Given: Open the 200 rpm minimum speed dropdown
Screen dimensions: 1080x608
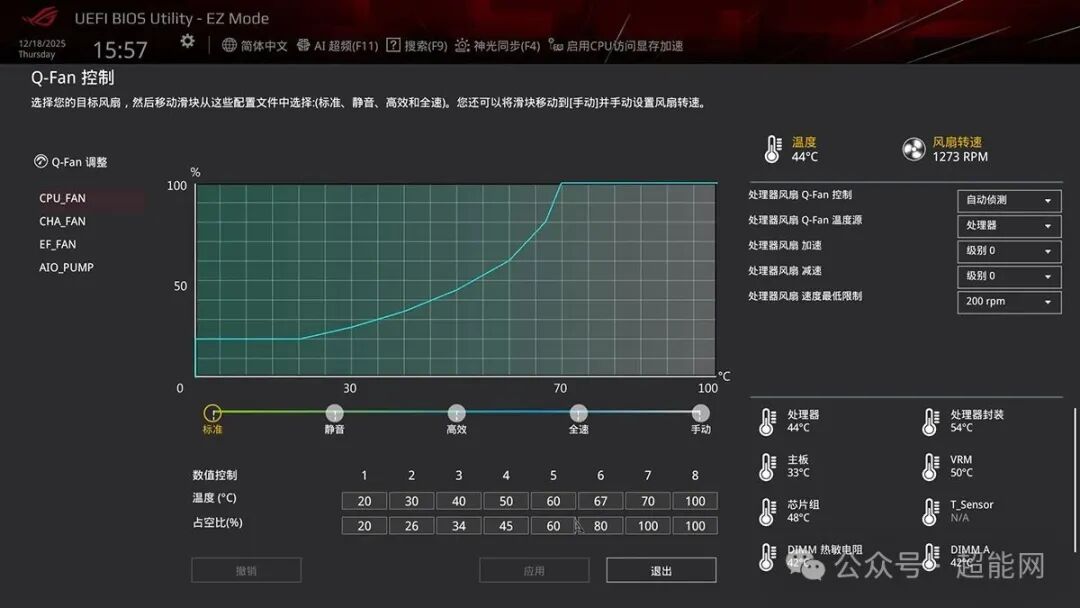Looking at the screenshot, I should [x=1007, y=301].
